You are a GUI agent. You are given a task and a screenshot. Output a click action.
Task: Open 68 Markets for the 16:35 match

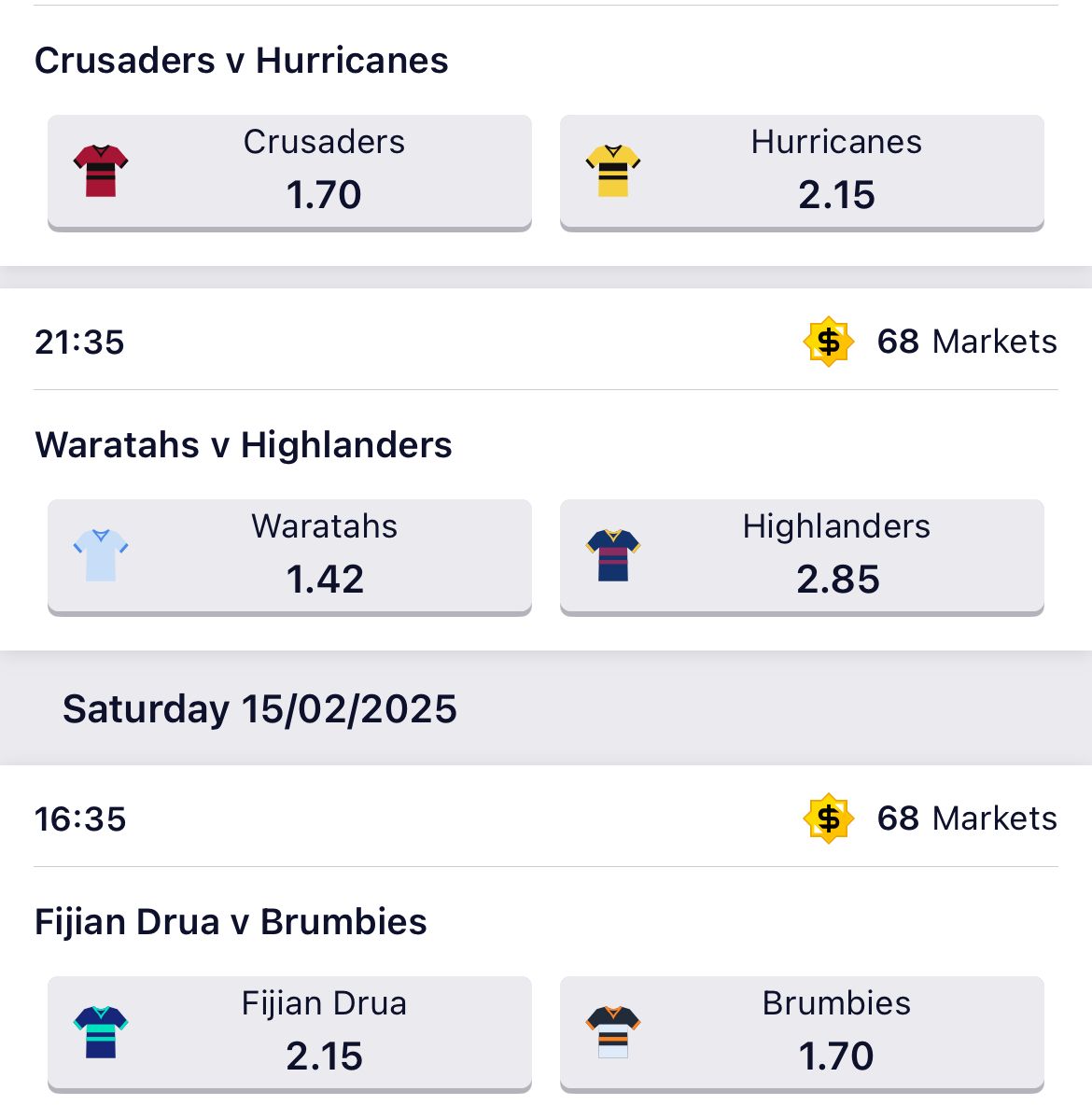click(x=966, y=818)
